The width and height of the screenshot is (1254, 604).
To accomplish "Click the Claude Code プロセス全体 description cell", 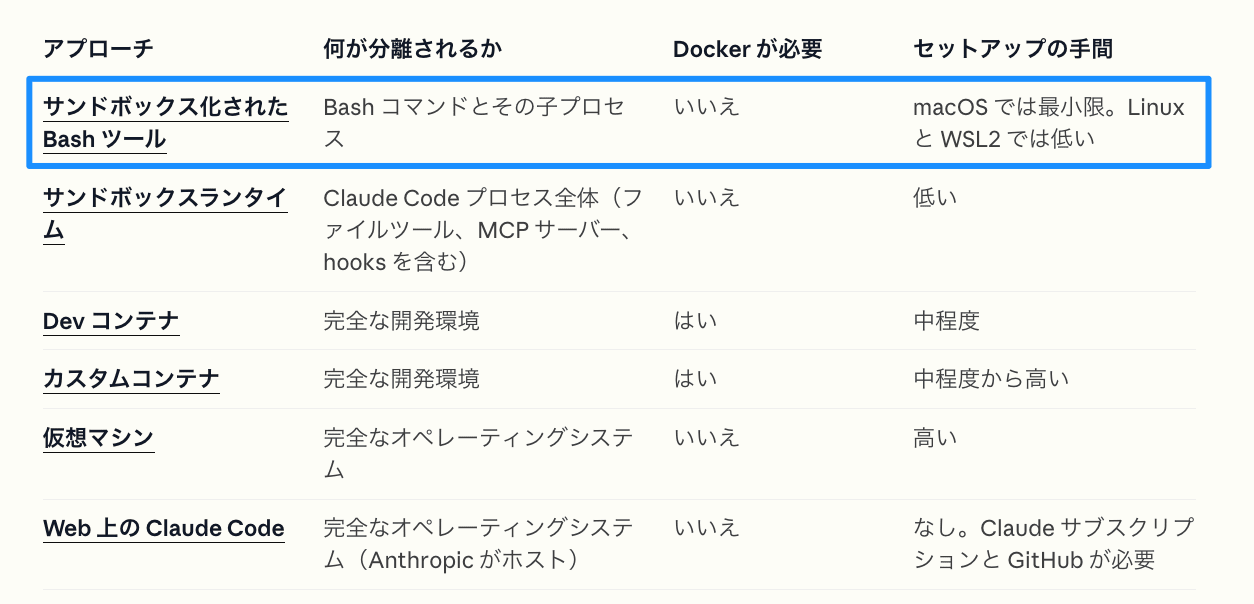I will [483, 229].
